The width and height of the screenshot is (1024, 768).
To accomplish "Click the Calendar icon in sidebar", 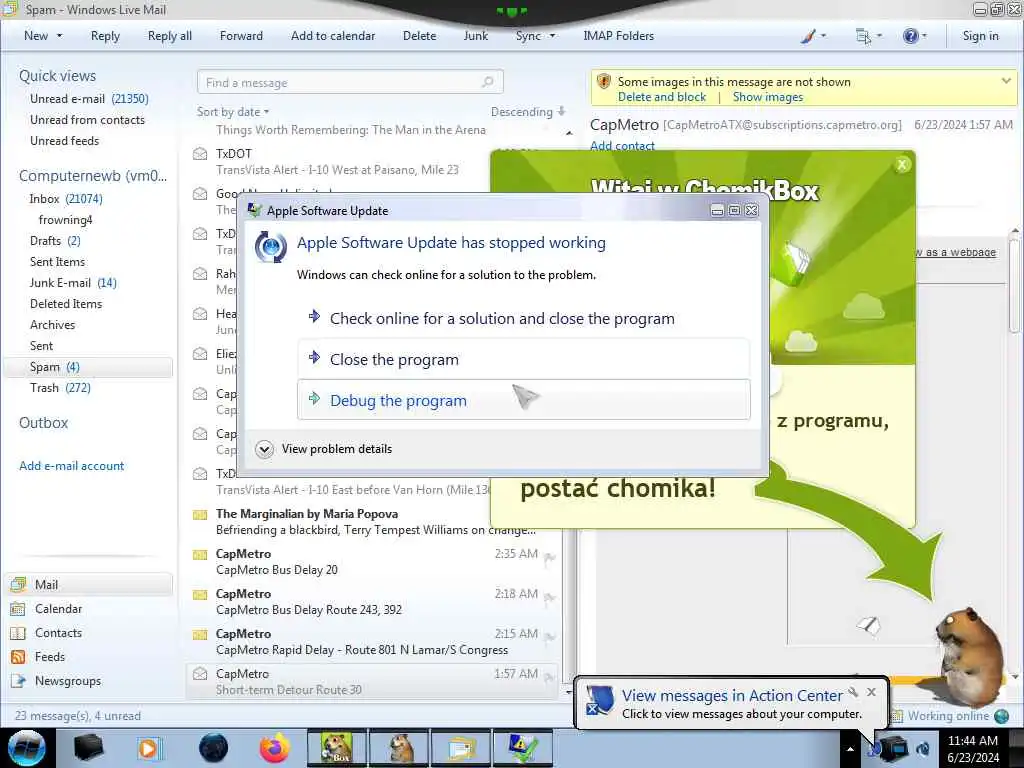I will [x=18, y=609].
